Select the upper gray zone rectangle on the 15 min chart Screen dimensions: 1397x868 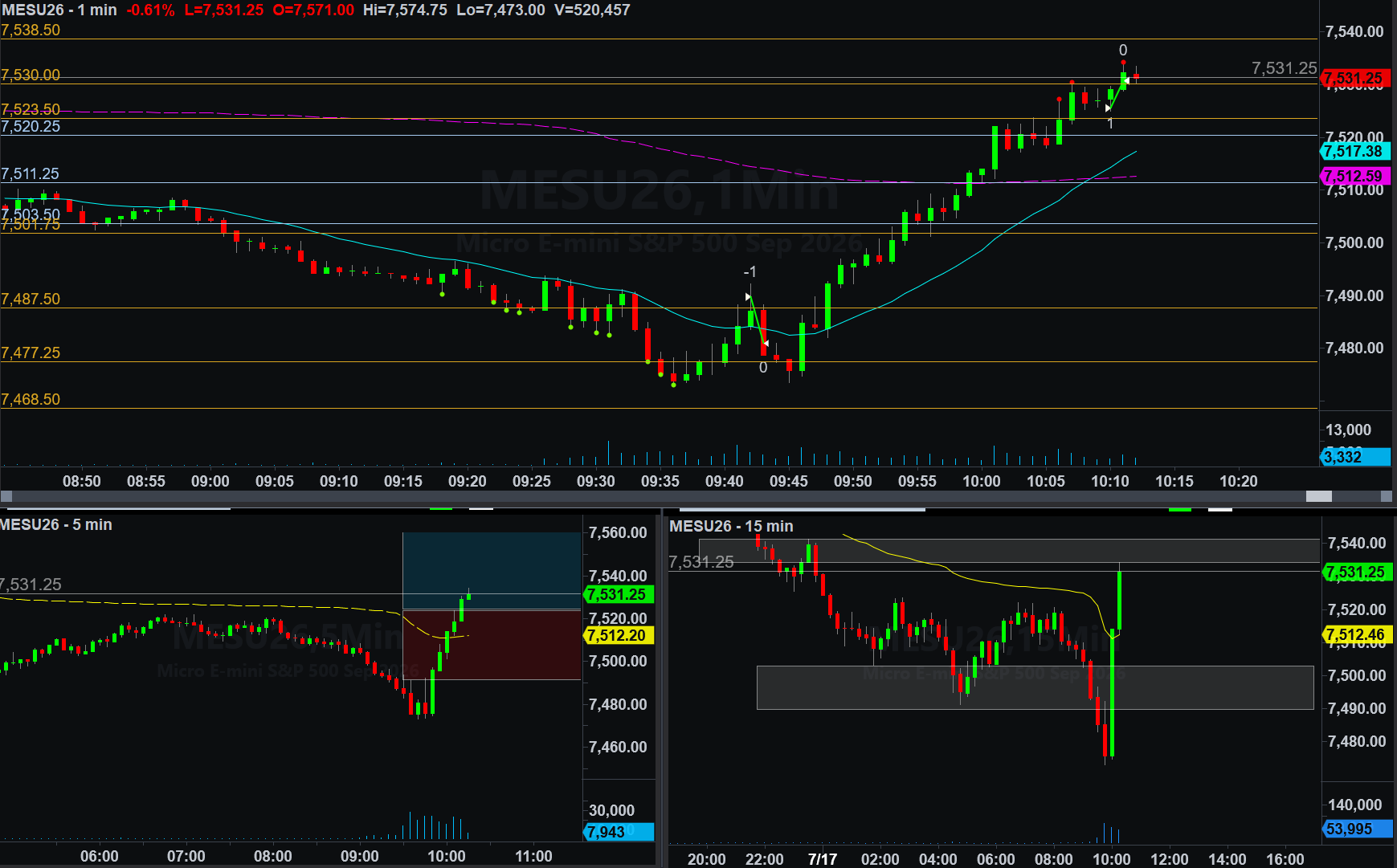(1009, 550)
